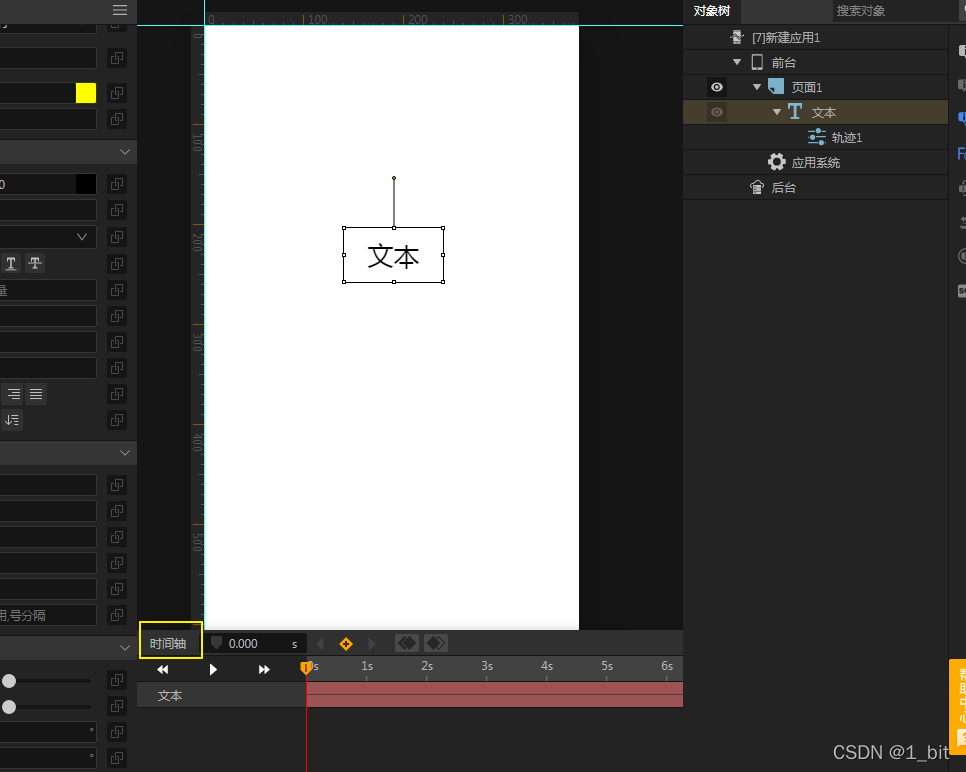
Task: Click the red 文本 track bar in the timeline
Action: pyautogui.click(x=495, y=694)
